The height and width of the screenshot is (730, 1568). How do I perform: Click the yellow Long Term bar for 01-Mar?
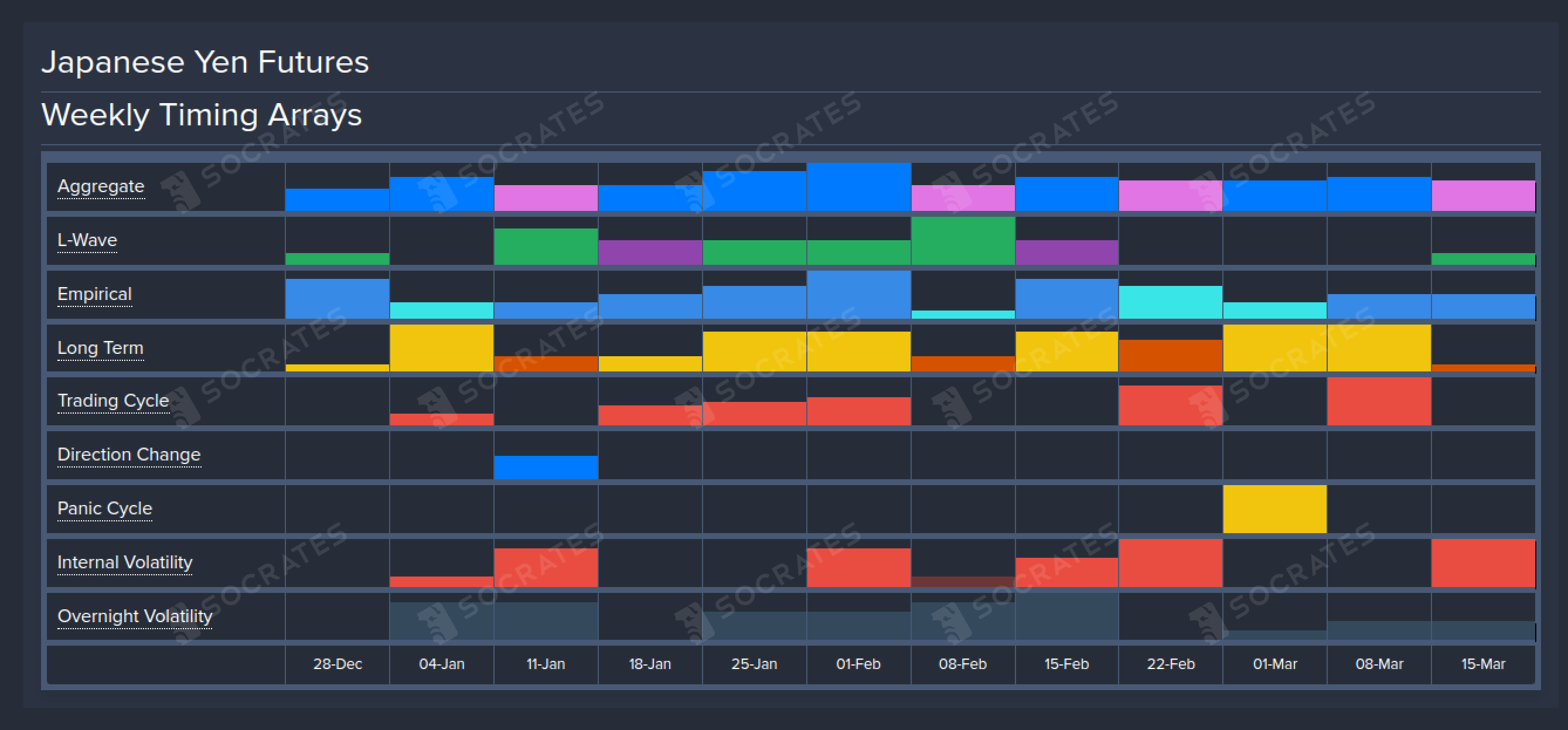tap(1274, 347)
